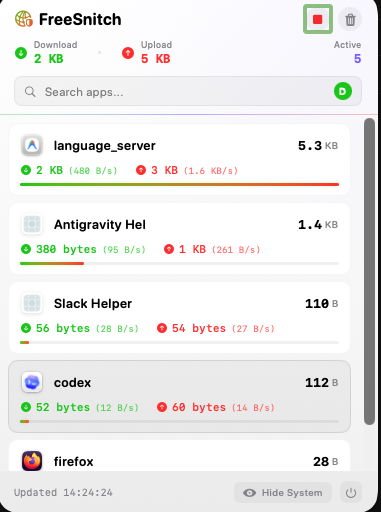The height and width of the screenshot is (512, 381).
Task: Click the power quit button
Action: 351,492
